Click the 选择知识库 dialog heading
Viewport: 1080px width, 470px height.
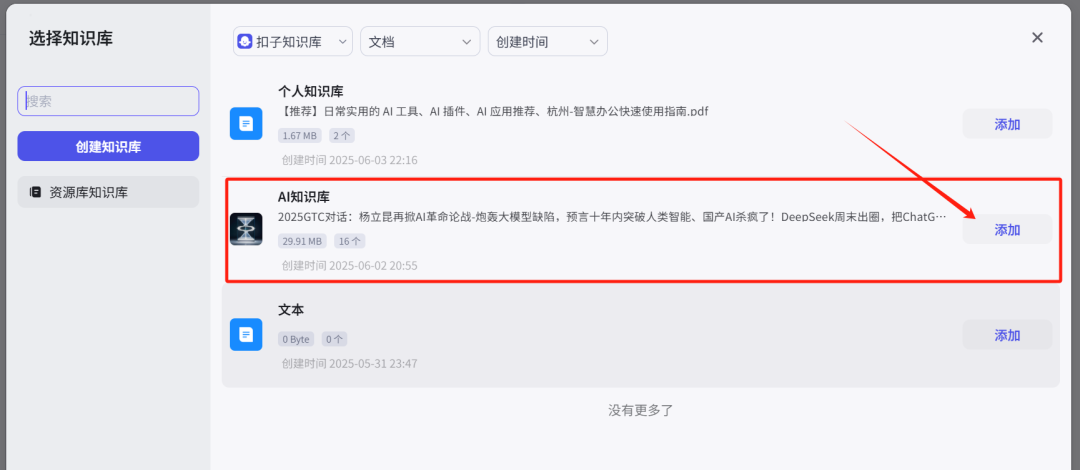[x=70, y=39]
